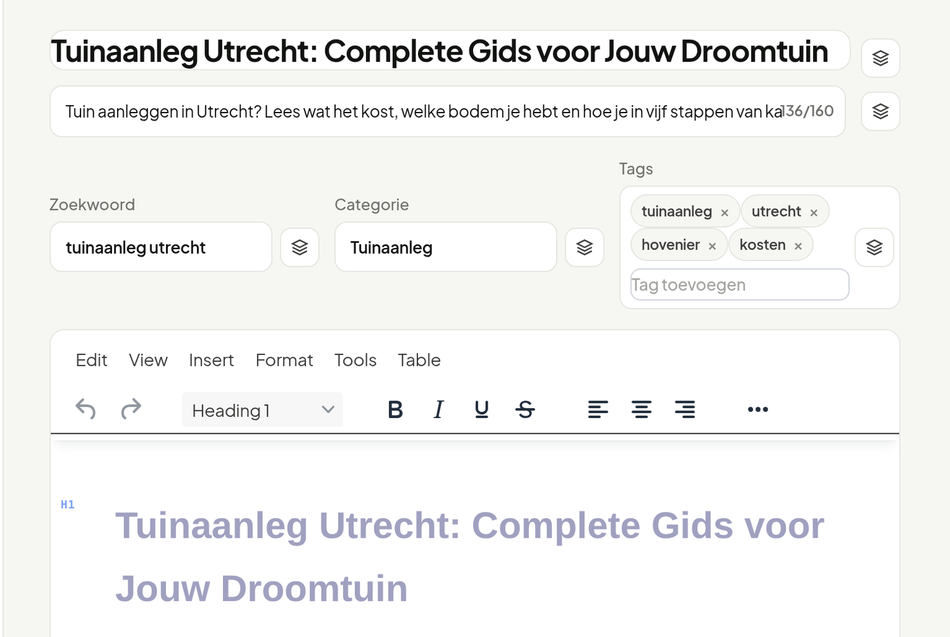950x637 pixels.
Task: Open more toolbar options ellipsis
Action: [757, 410]
